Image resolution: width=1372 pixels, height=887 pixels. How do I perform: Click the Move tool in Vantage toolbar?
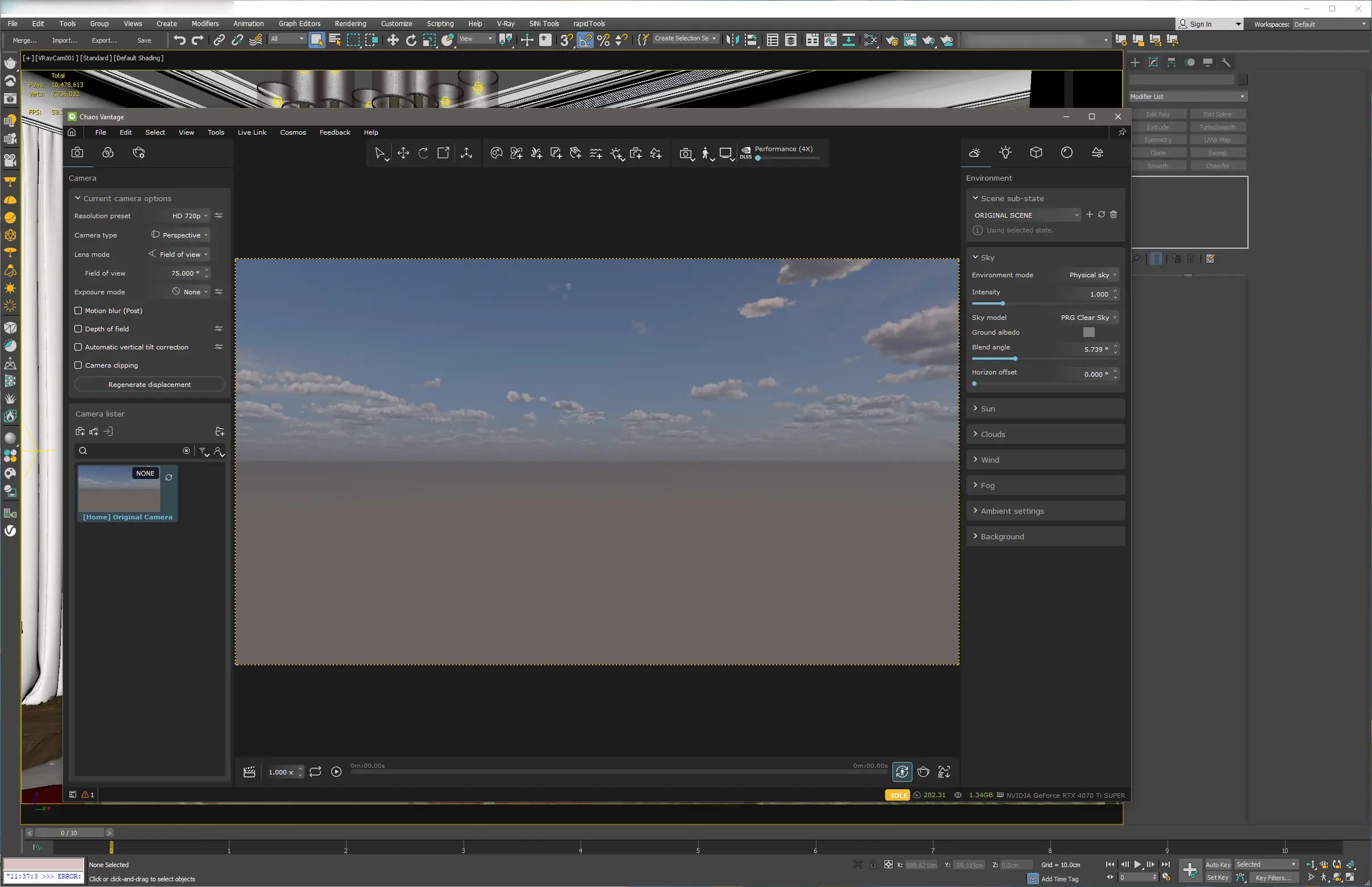(403, 153)
